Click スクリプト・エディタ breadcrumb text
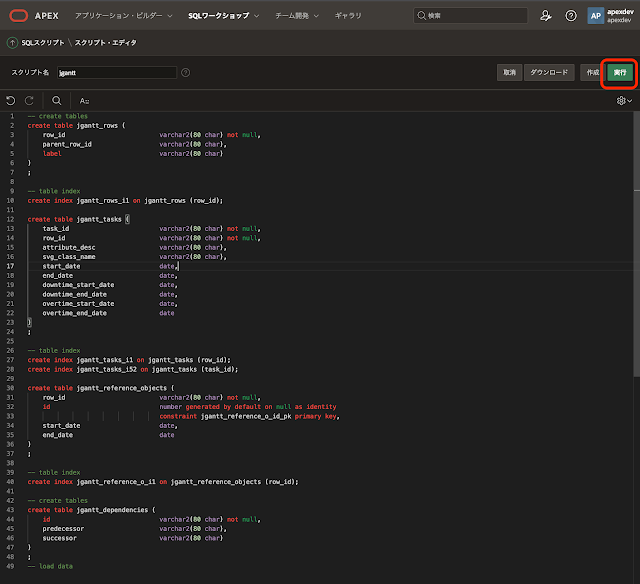Viewport: 640px width, 584px height. tap(105, 42)
